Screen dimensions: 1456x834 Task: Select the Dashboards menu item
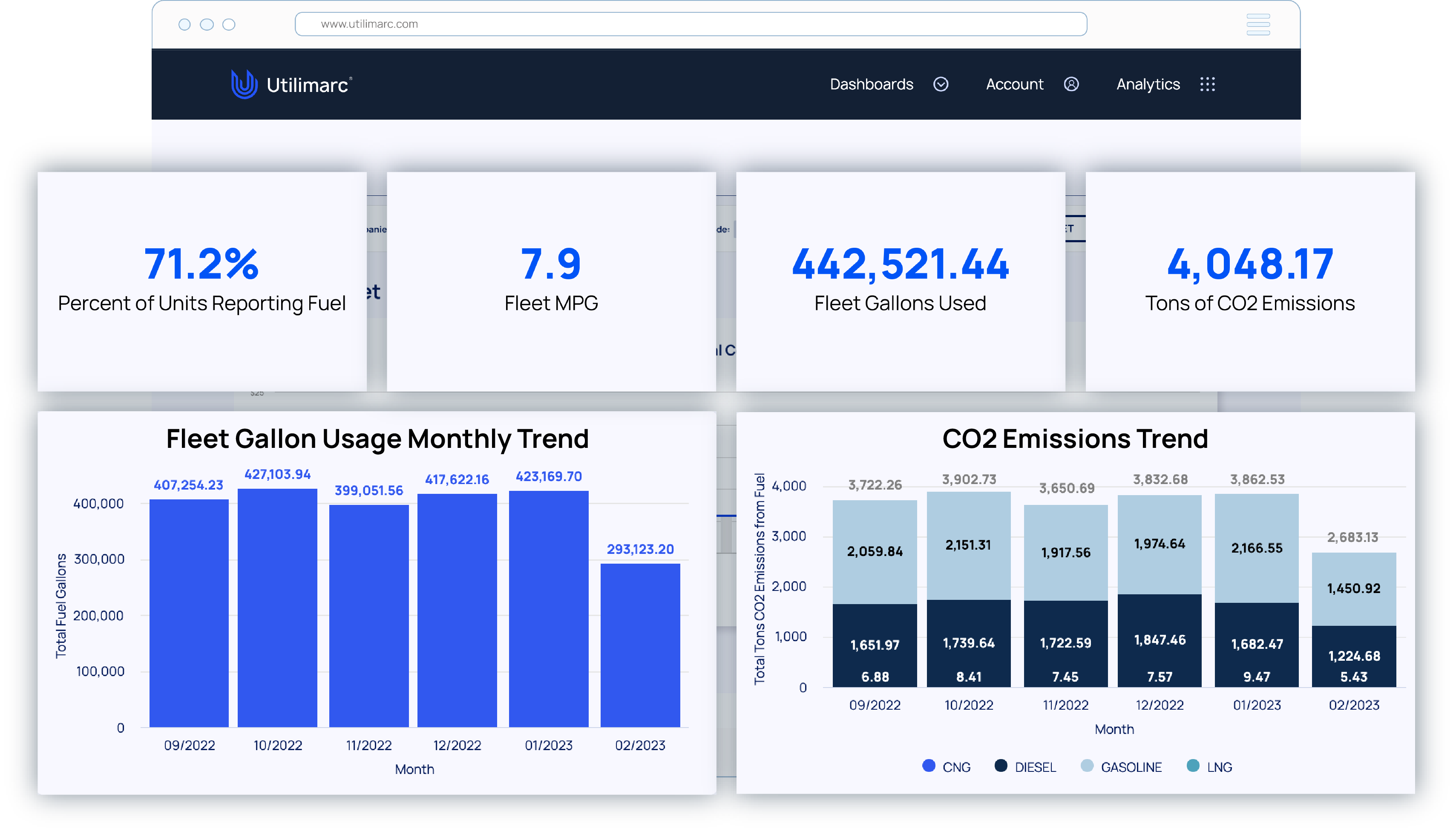coord(871,84)
